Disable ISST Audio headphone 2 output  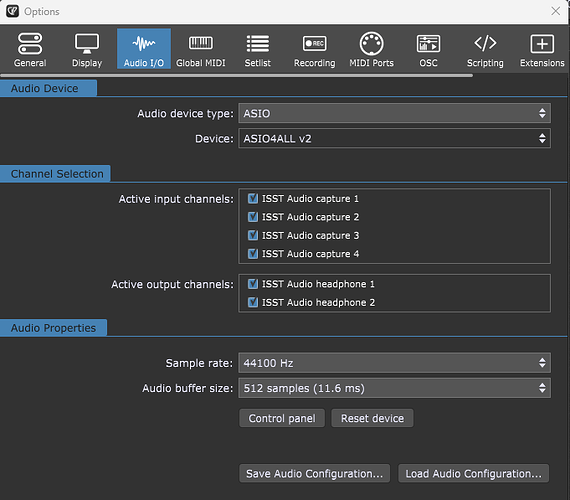[253, 302]
